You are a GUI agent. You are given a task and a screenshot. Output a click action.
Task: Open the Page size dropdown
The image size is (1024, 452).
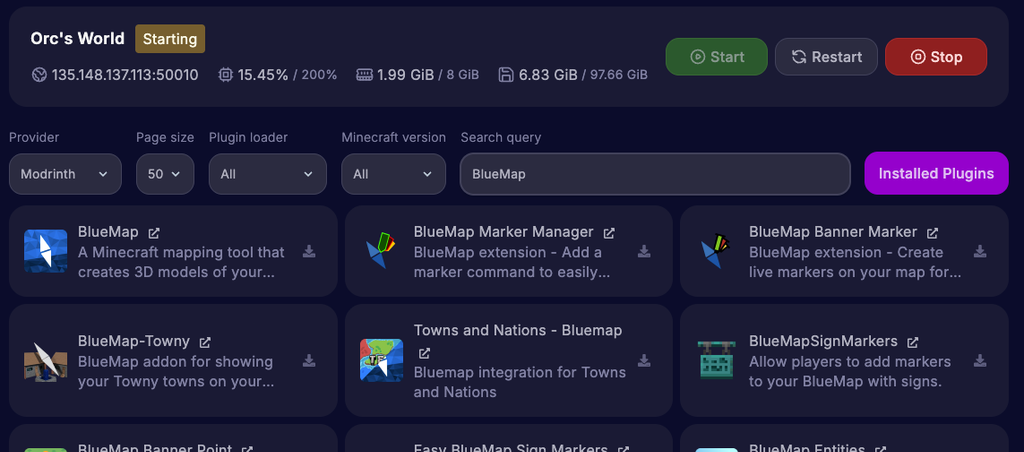165,174
